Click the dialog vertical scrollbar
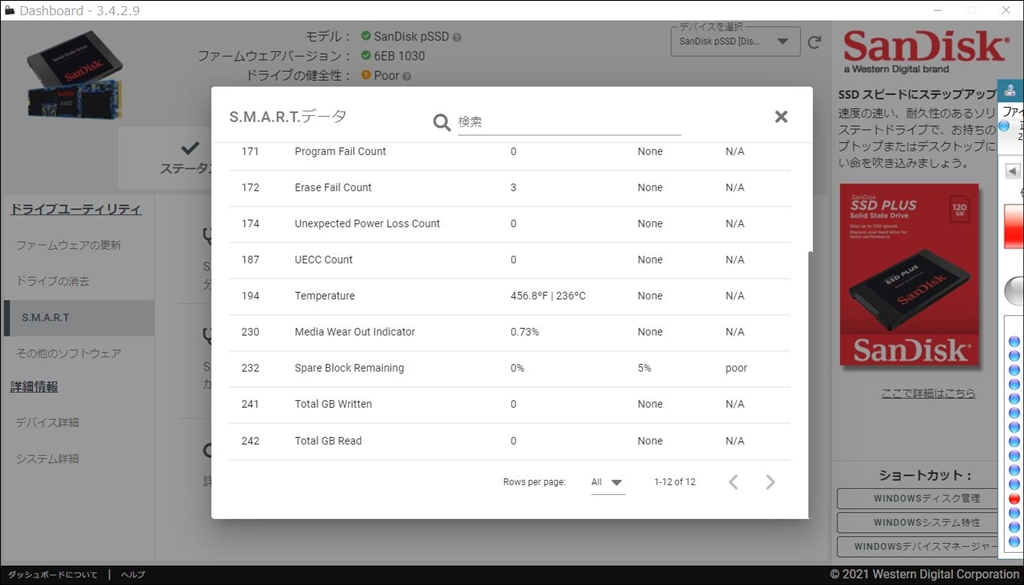Viewport: 1024px width, 585px height. tap(810, 384)
